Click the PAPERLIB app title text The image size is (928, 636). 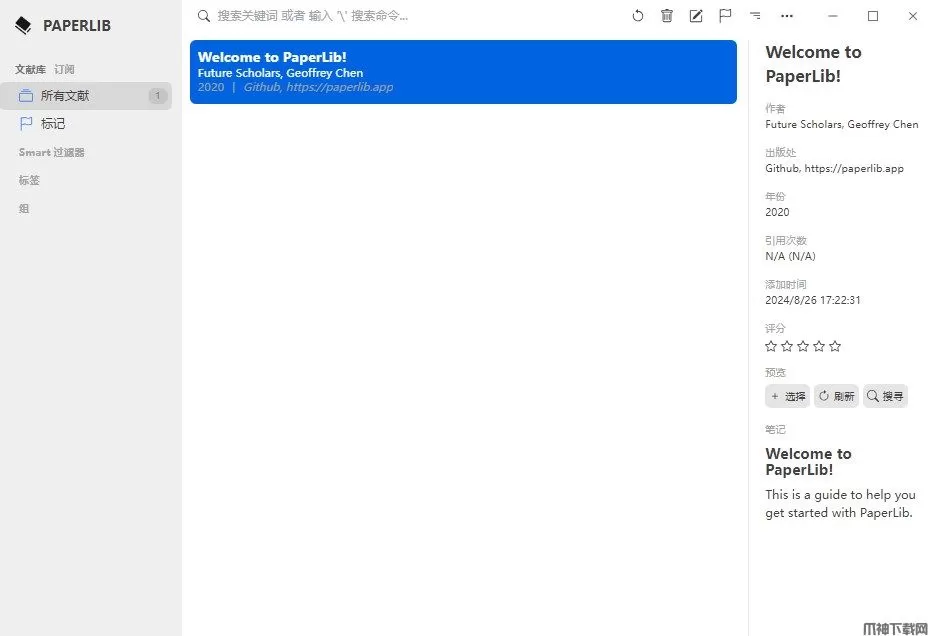[77, 25]
